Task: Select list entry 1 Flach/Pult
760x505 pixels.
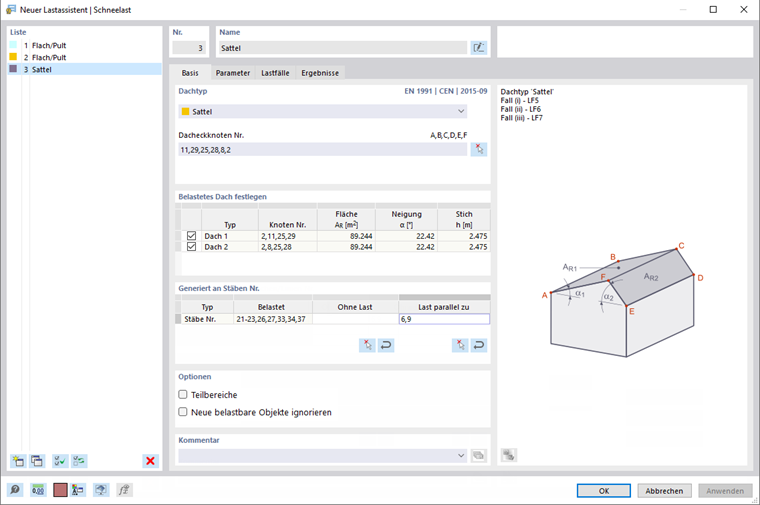Action: (x=85, y=45)
